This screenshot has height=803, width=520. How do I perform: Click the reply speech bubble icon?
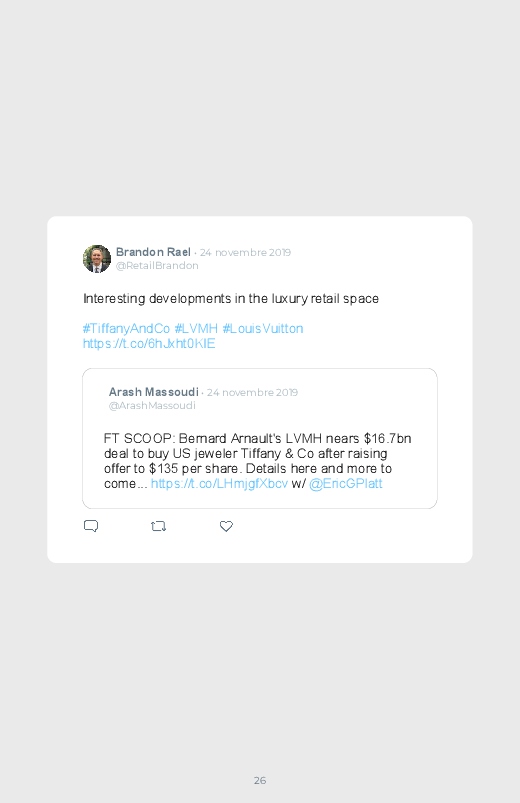tap(91, 526)
